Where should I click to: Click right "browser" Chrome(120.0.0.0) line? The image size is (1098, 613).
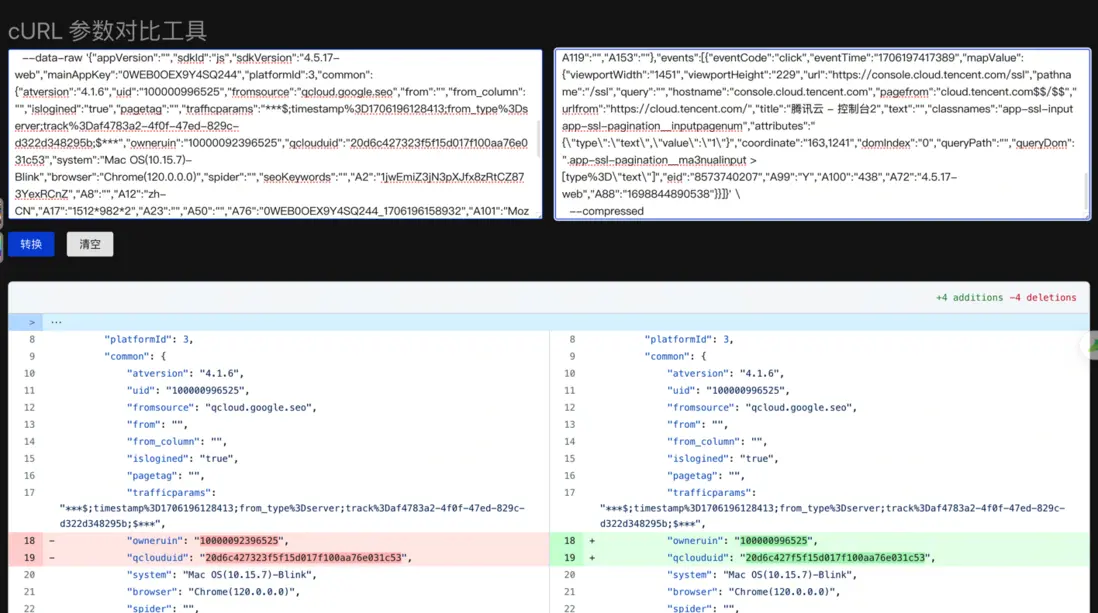tap(753, 592)
